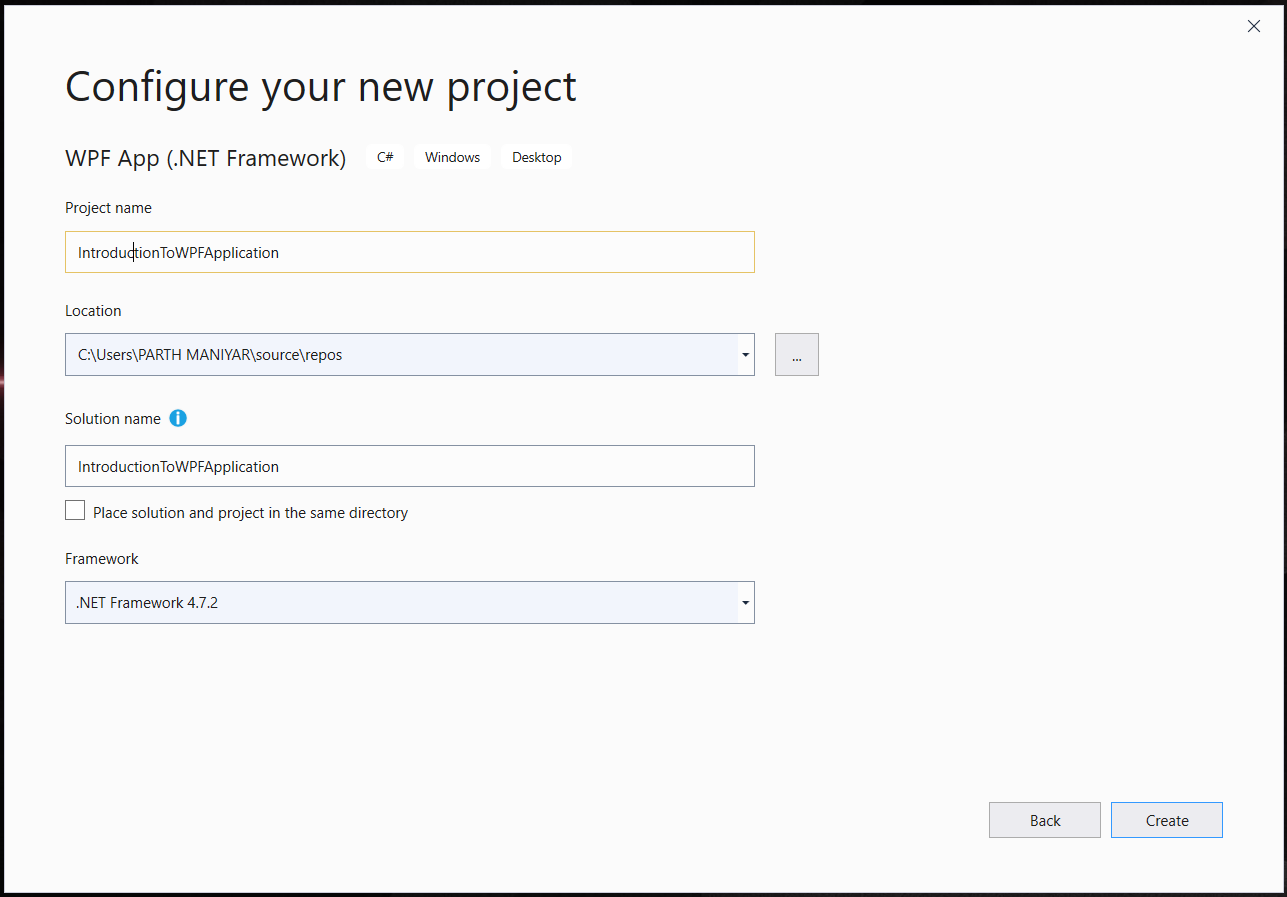Focus the Solution name text field

409,466
